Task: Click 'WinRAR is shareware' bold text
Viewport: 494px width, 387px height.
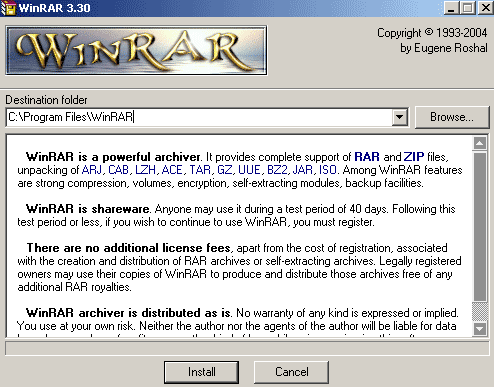Action: (x=88, y=209)
